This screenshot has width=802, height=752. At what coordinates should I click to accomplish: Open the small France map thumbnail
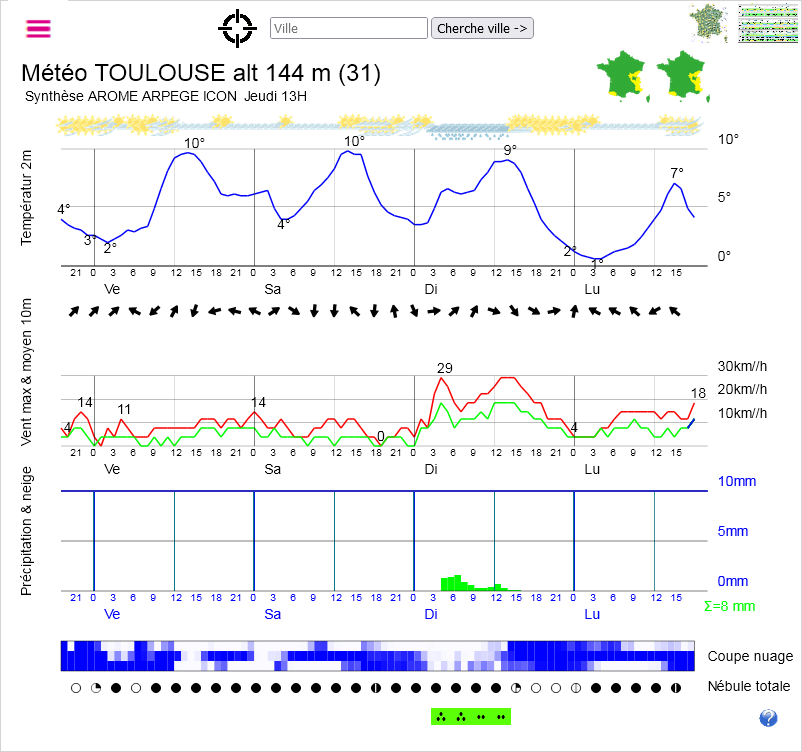point(709,24)
